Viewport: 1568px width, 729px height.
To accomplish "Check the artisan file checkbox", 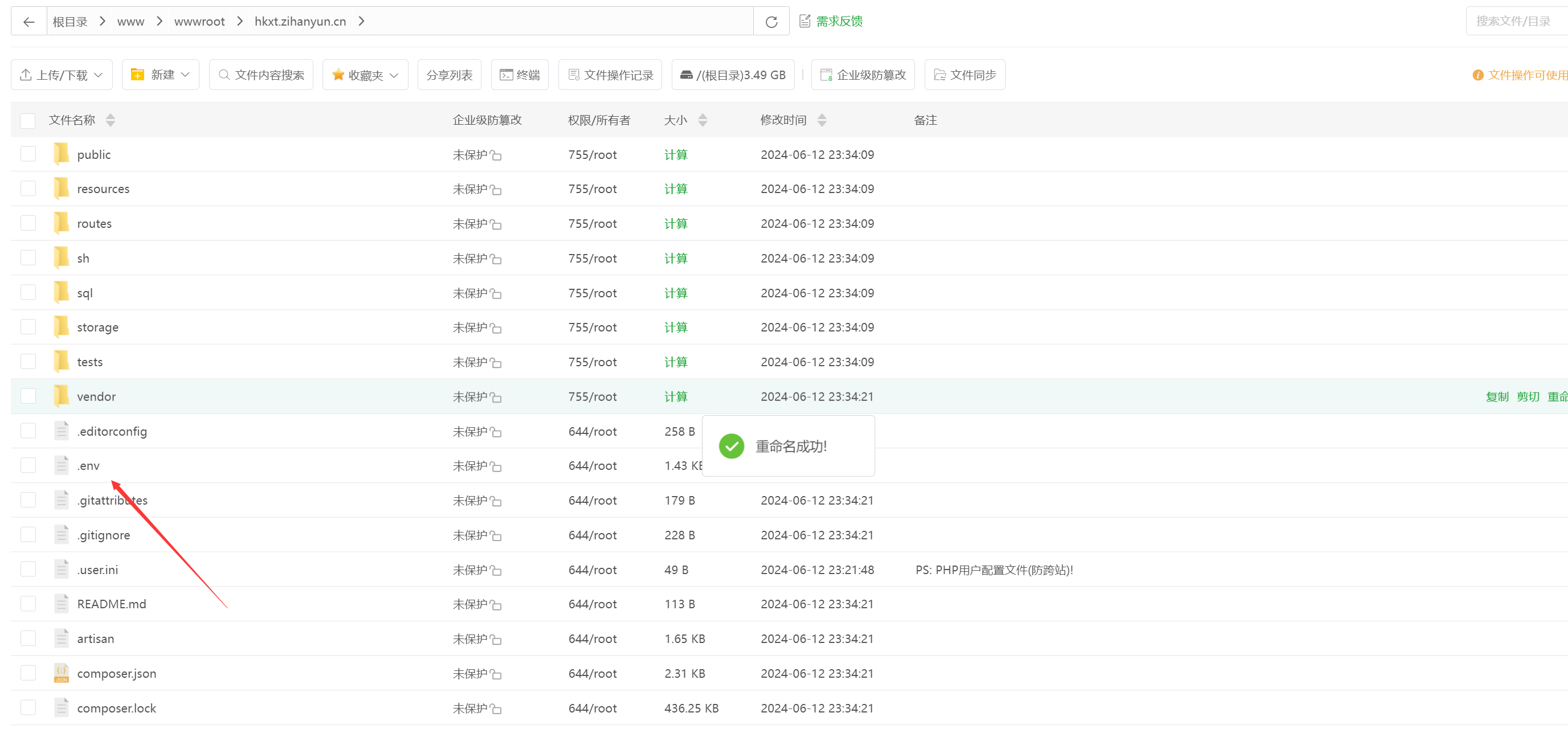I will tap(28, 638).
